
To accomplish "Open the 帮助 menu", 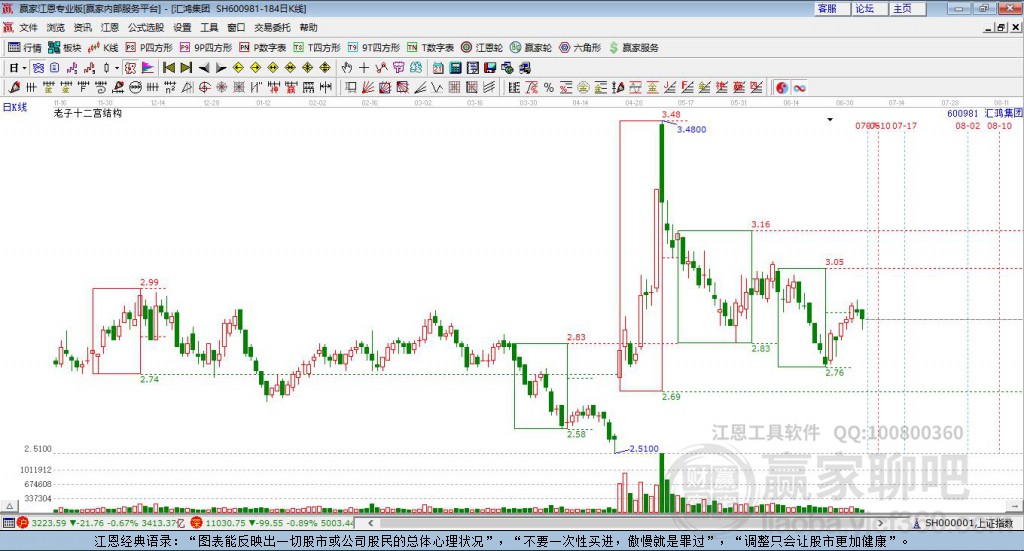I will (x=308, y=27).
